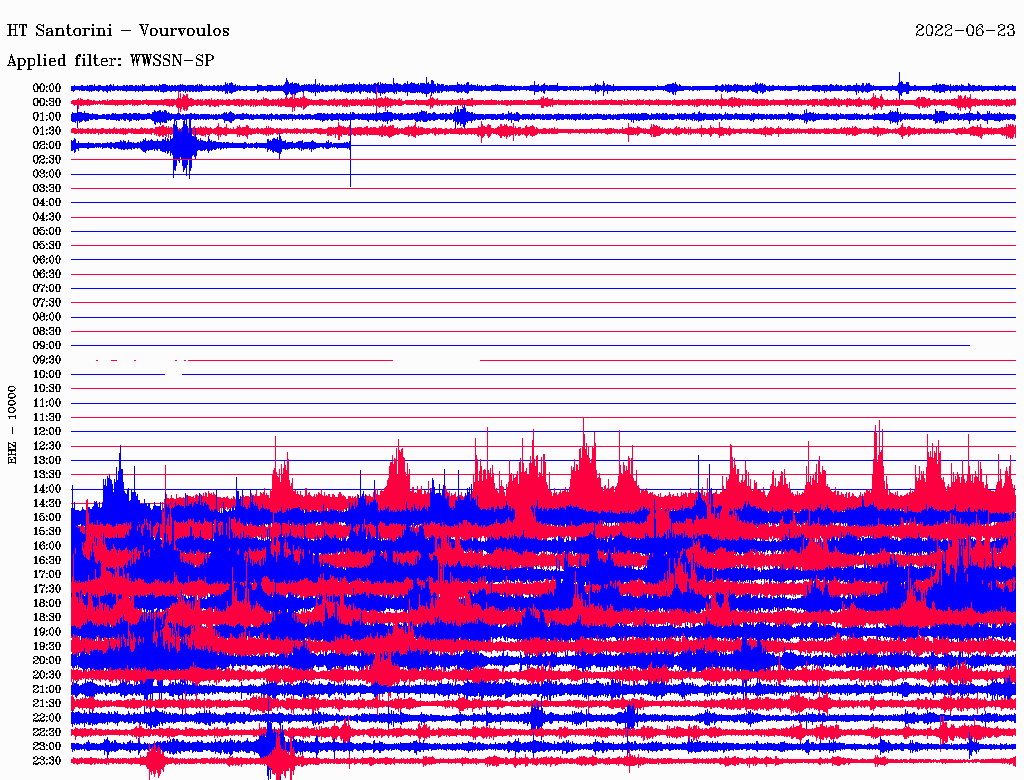Click the 18:00 time label

[47, 603]
